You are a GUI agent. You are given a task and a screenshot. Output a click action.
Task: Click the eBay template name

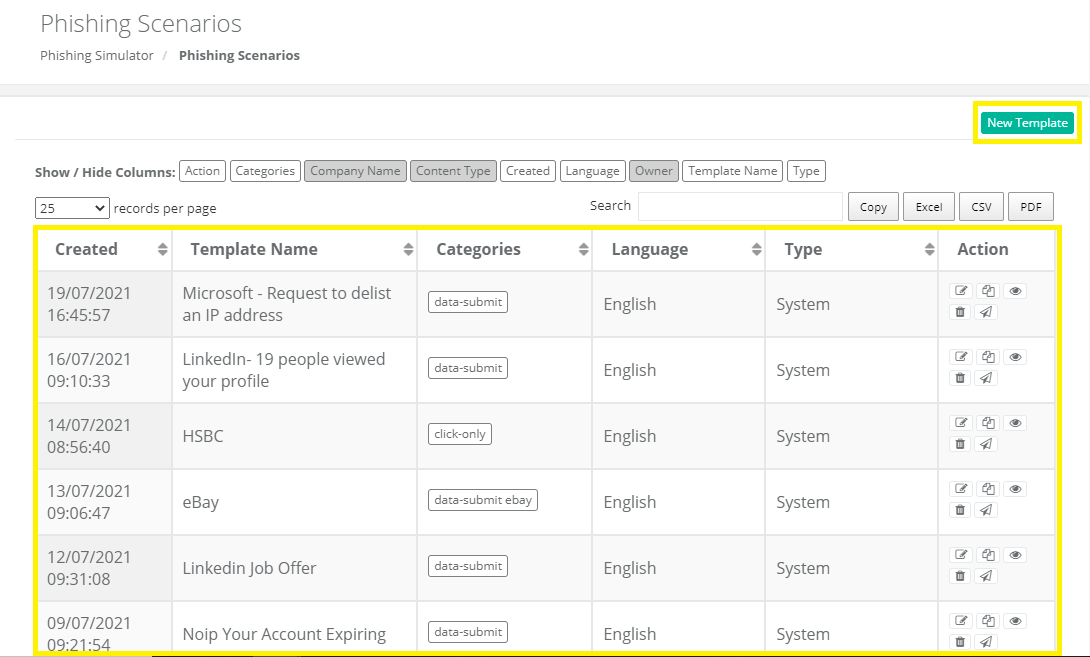click(201, 502)
